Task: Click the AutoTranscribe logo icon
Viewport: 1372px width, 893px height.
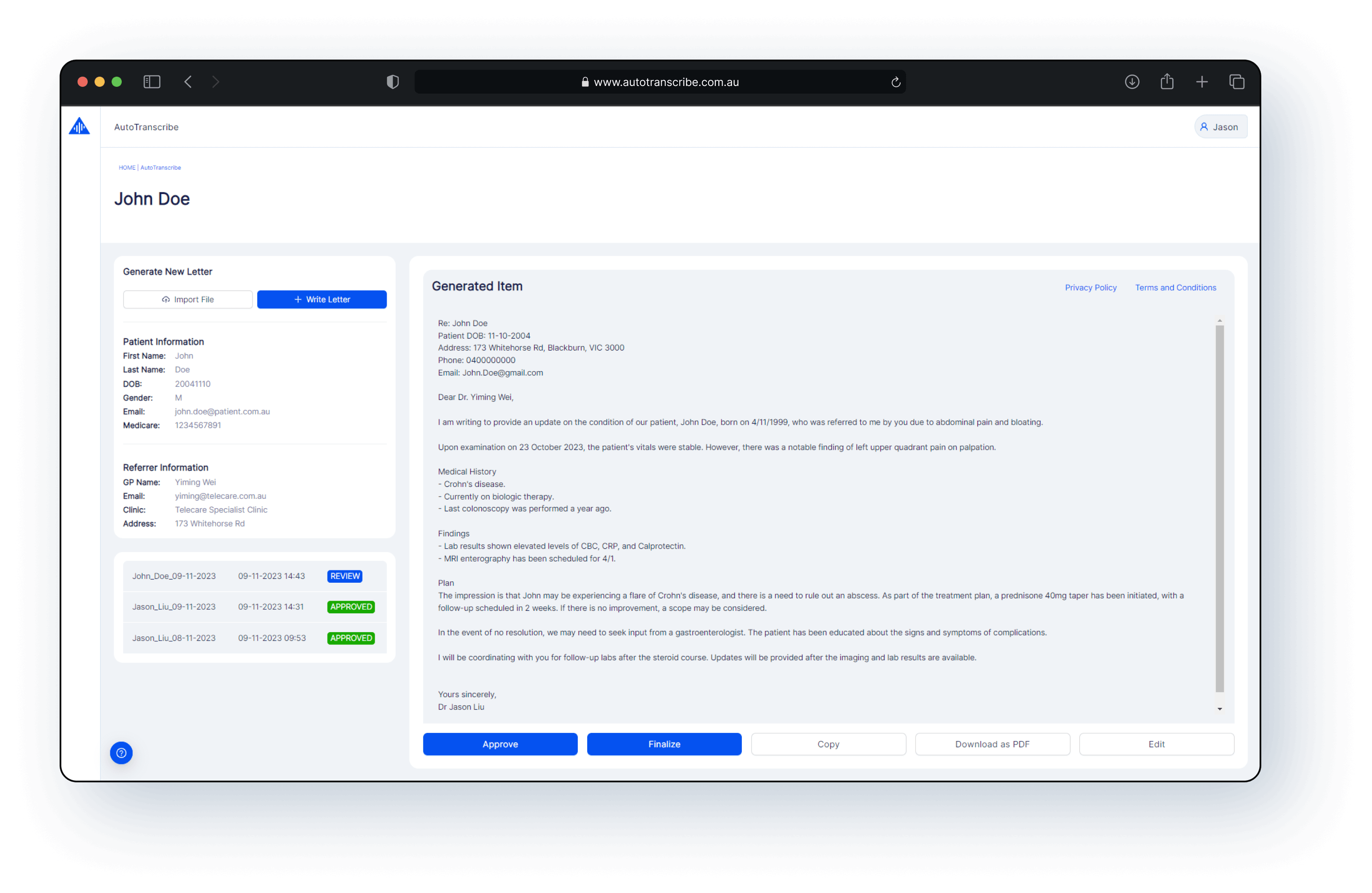Action: coord(79,126)
